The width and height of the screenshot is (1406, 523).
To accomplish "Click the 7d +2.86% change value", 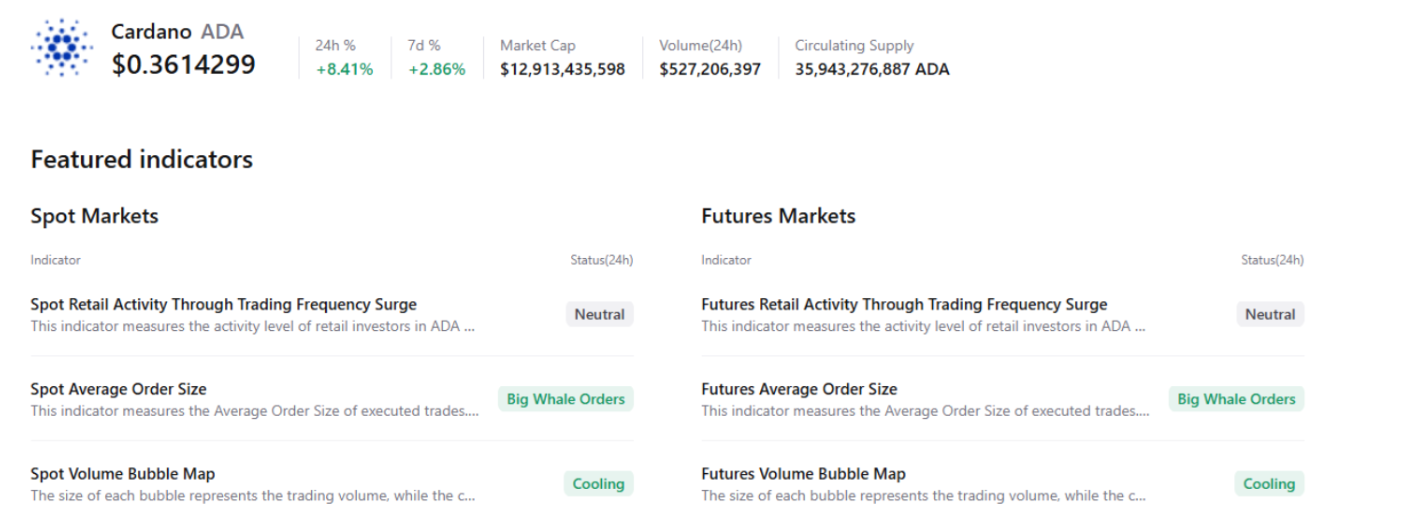I will [437, 69].
